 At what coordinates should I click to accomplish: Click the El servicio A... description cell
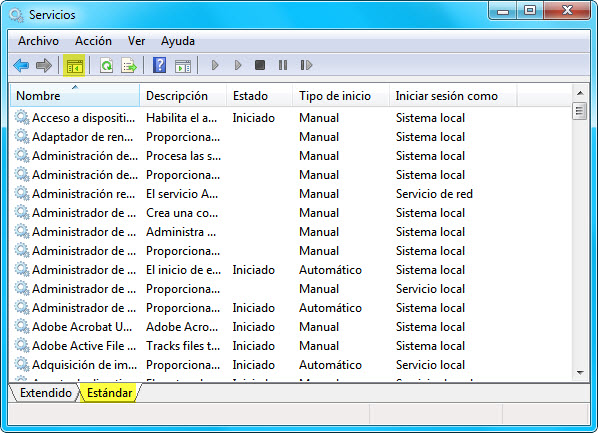[x=182, y=194]
